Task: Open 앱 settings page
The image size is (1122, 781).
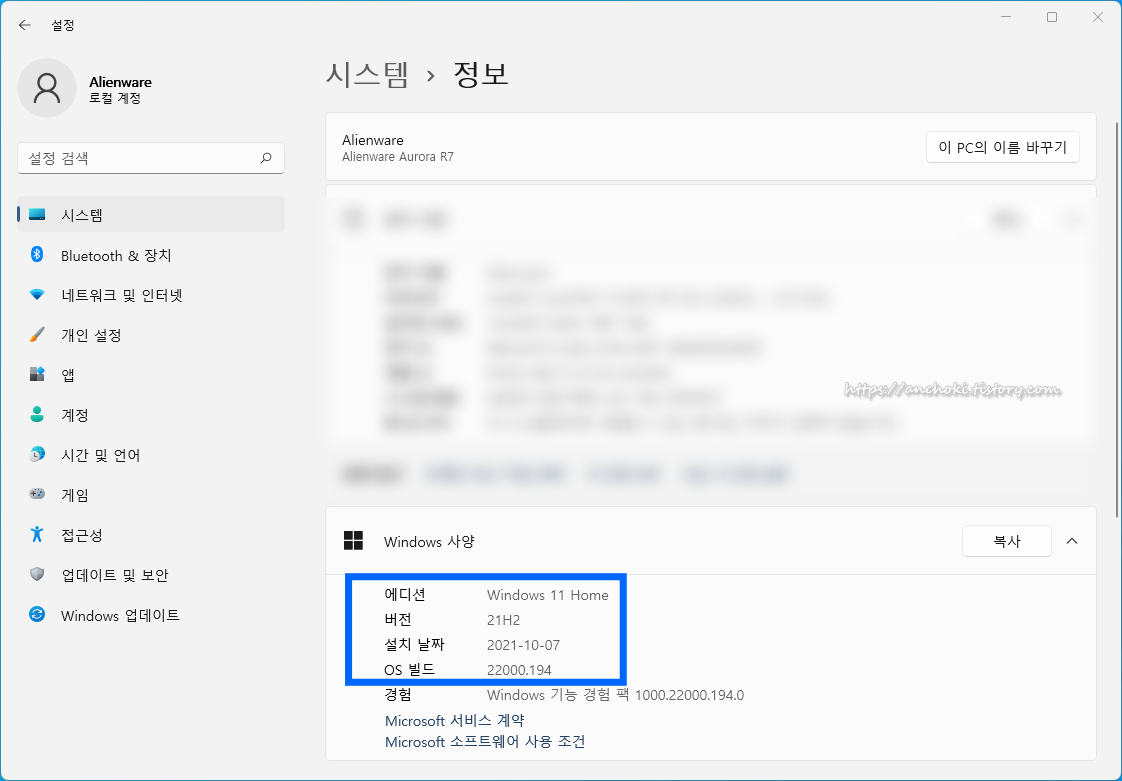Action: (151, 374)
